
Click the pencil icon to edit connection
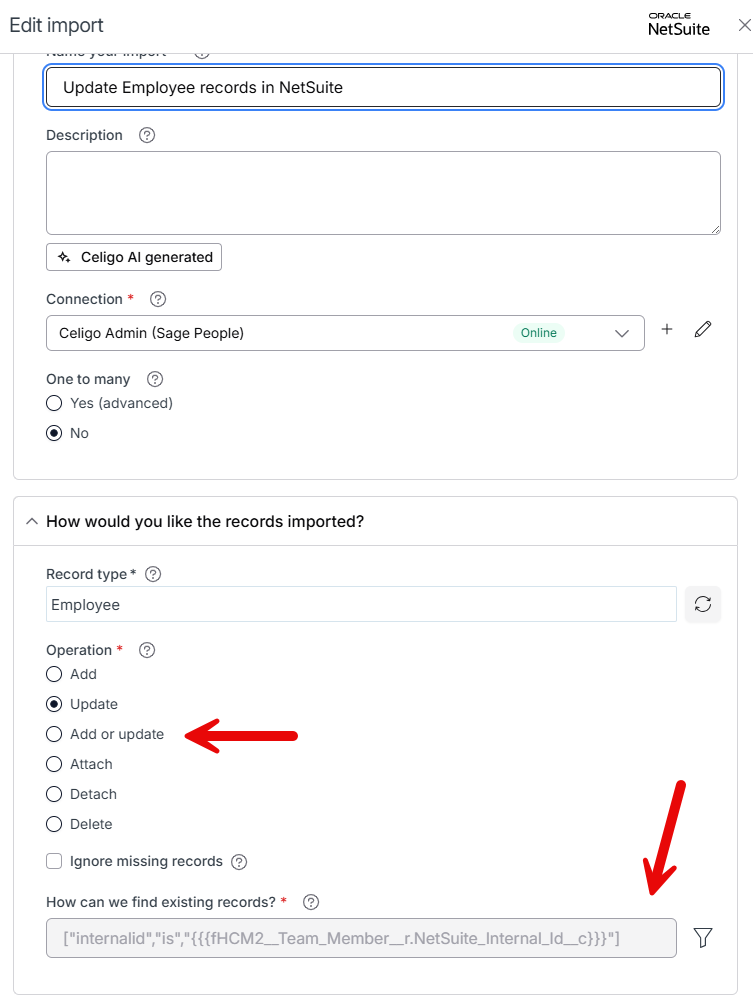[x=703, y=329]
